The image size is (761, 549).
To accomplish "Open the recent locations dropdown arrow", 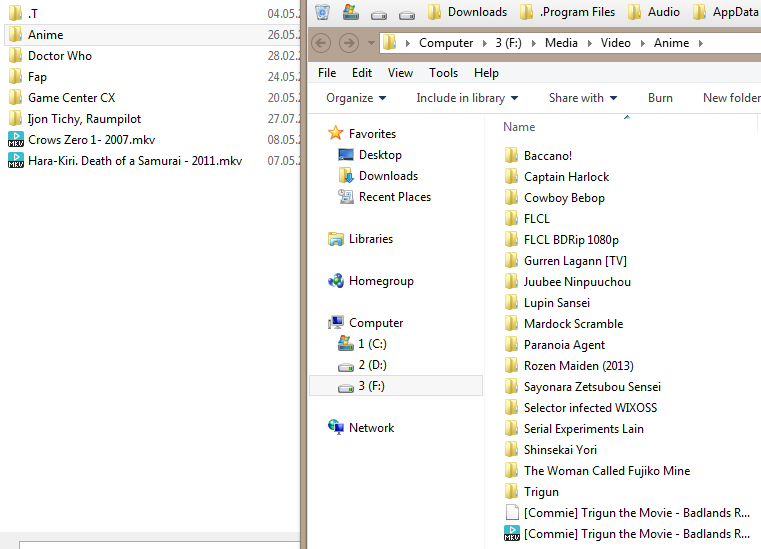I will point(371,43).
